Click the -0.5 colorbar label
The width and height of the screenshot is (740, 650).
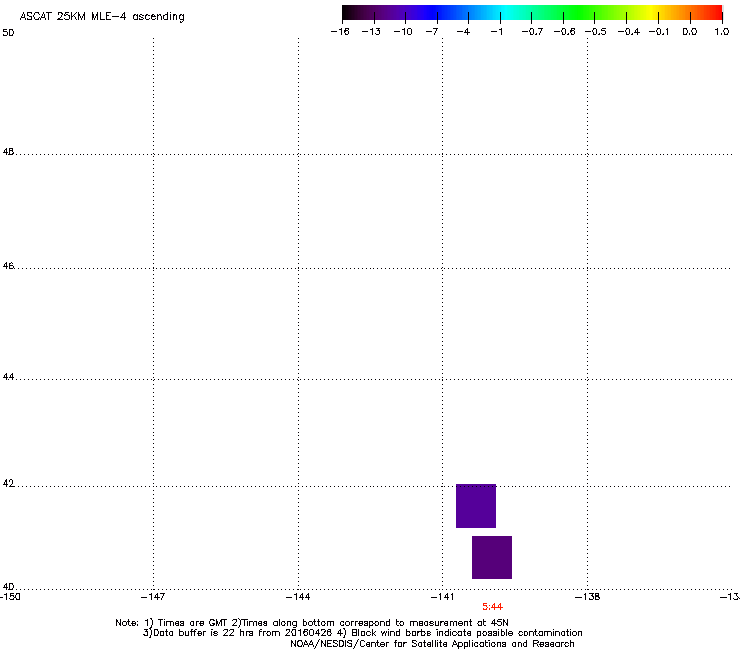coord(596,32)
